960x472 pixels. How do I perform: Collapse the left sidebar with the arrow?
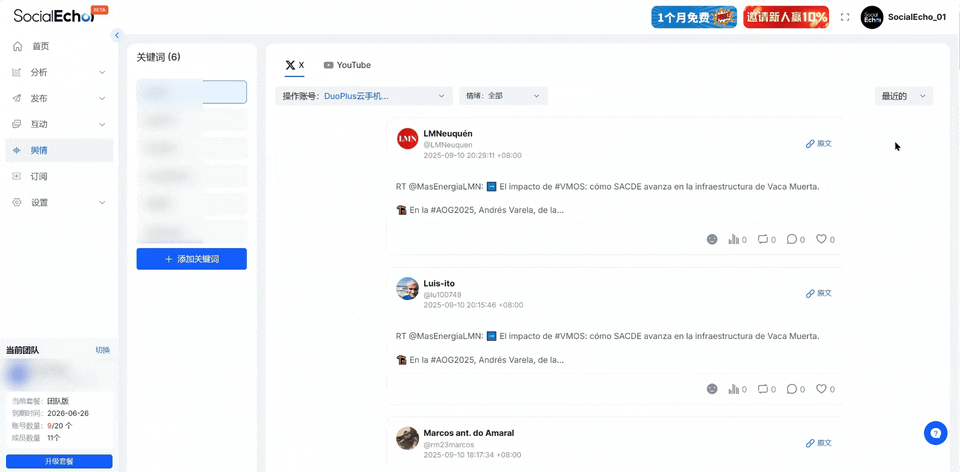pyautogui.click(x=117, y=35)
